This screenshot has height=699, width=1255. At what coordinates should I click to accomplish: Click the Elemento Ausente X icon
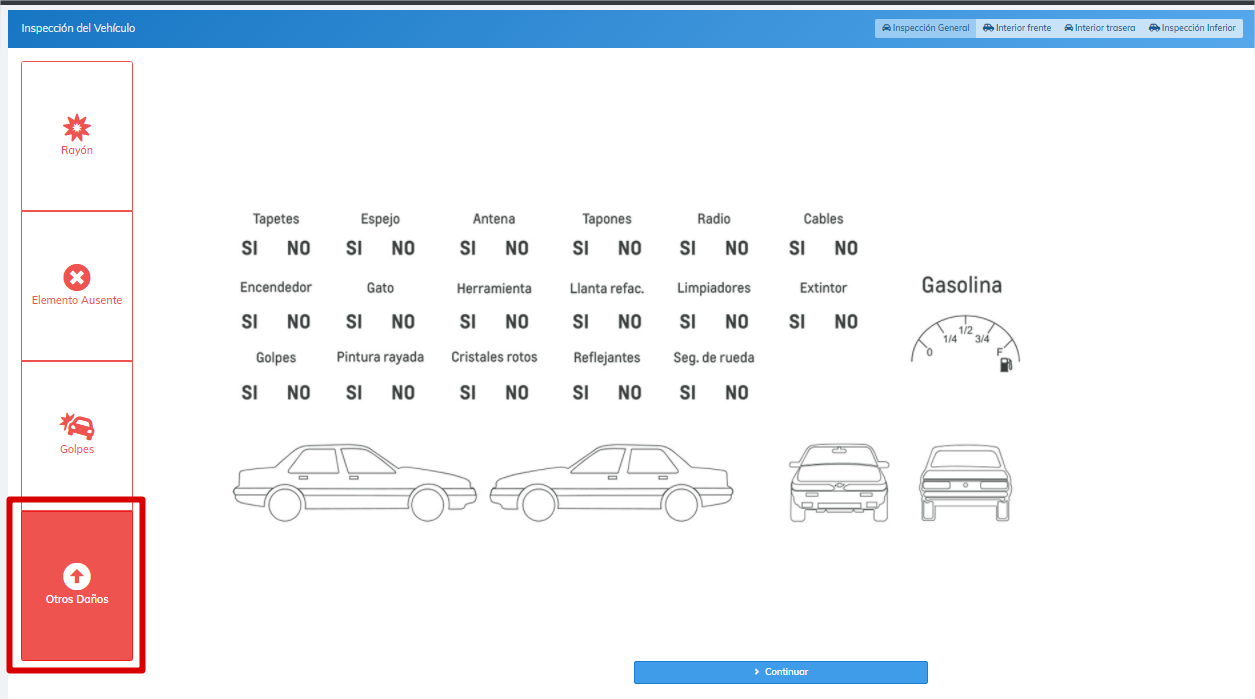(x=77, y=278)
